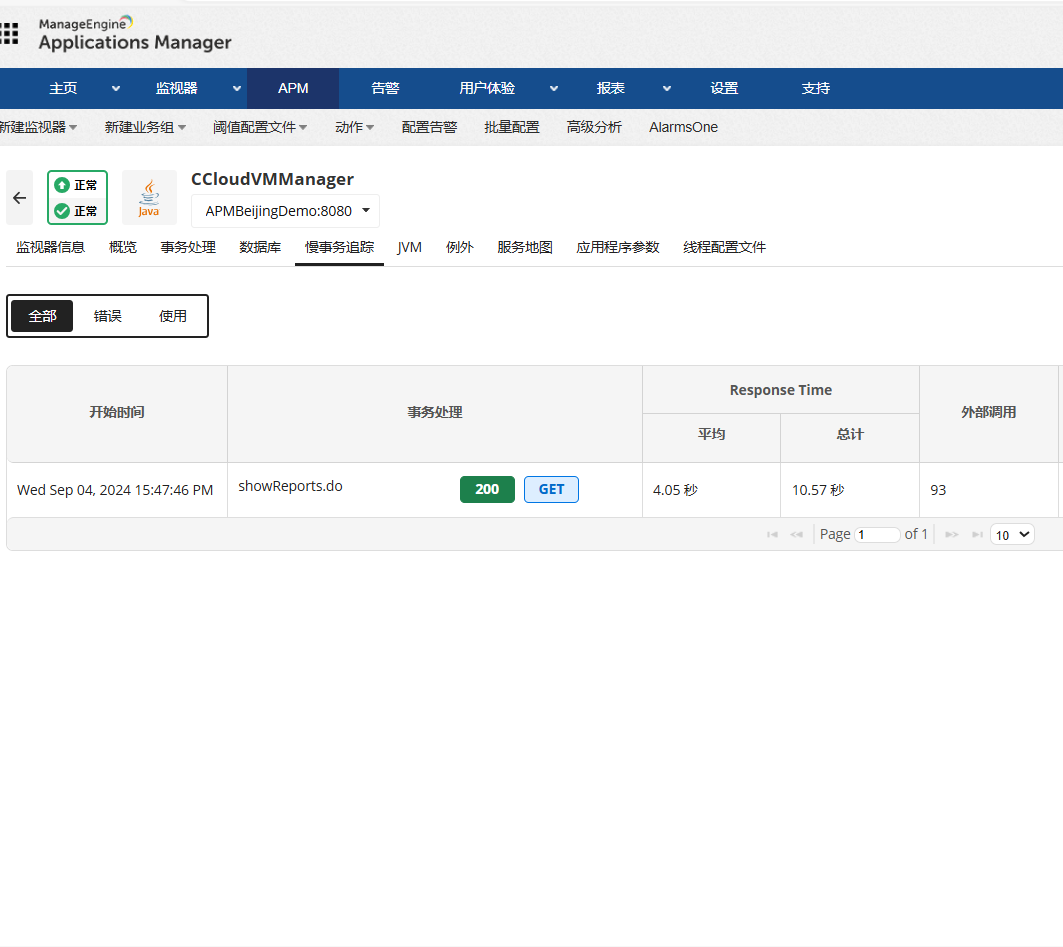Open the 用户体验 main menu
The image size is (1063, 947).
tap(487, 88)
